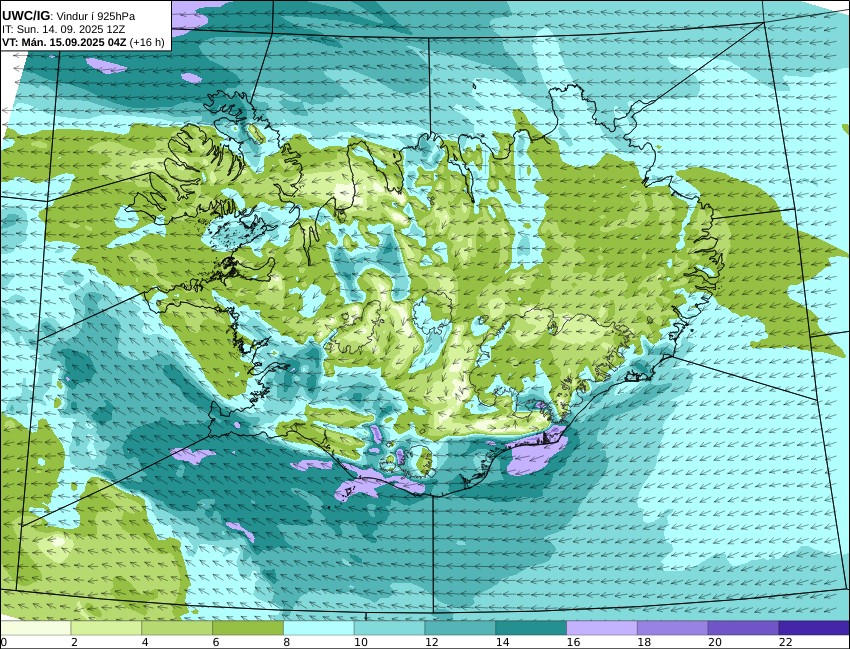Click the legend scale label '16'

(x=573, y=642)
